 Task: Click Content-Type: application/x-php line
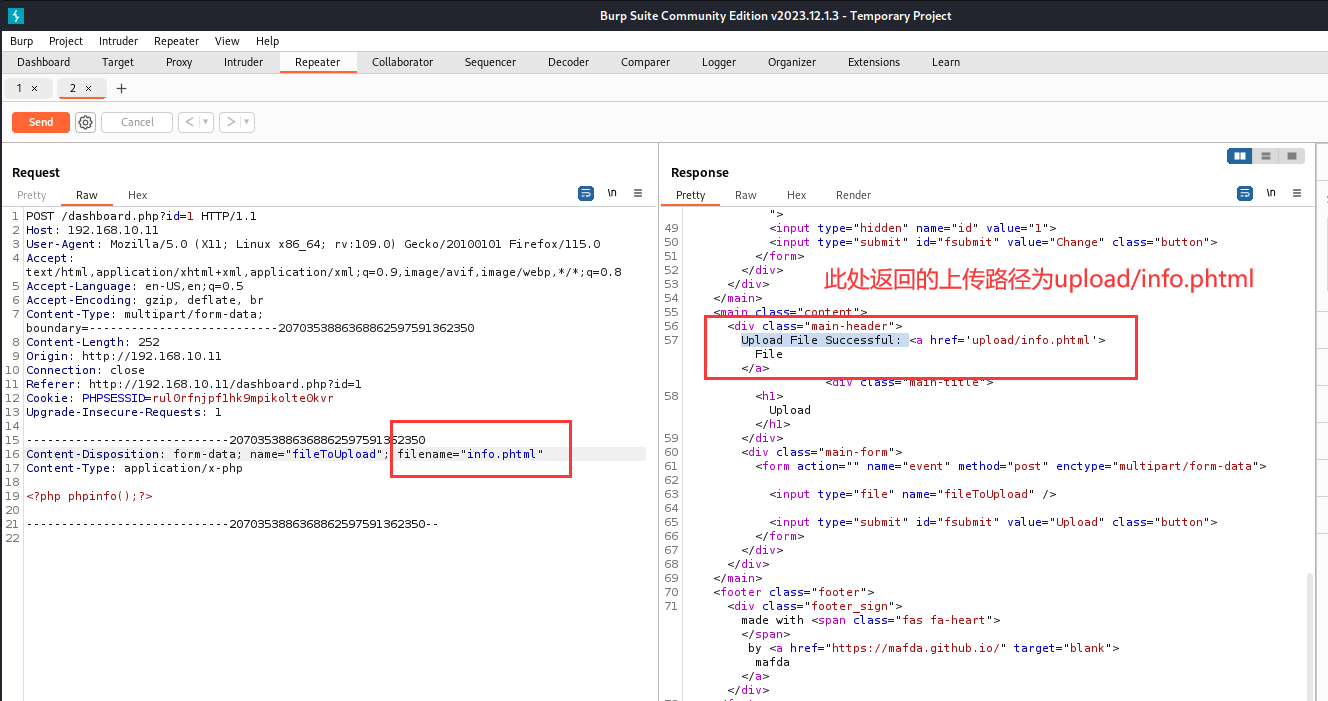[x=134, y=468]
